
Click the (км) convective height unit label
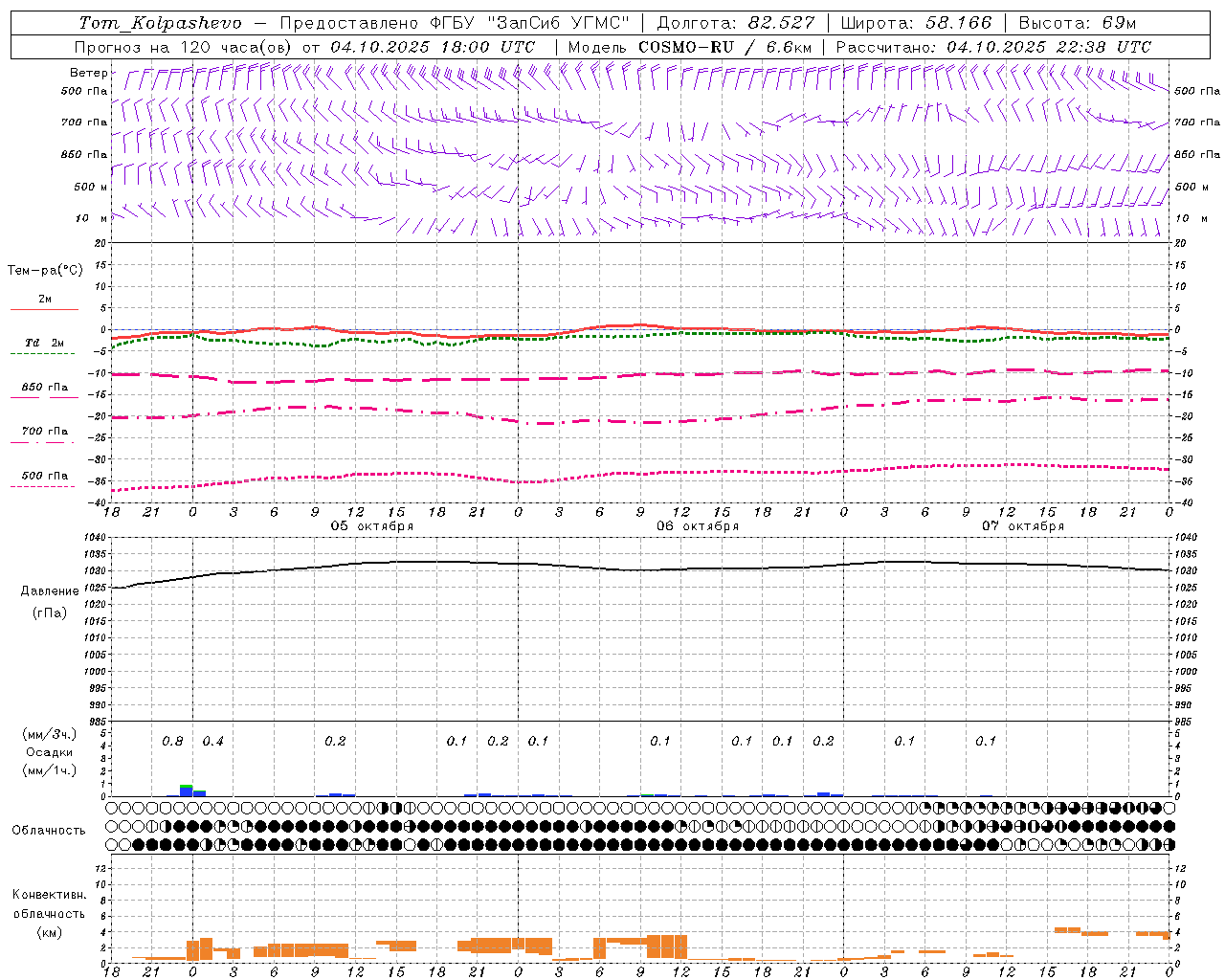pos(49,931)
